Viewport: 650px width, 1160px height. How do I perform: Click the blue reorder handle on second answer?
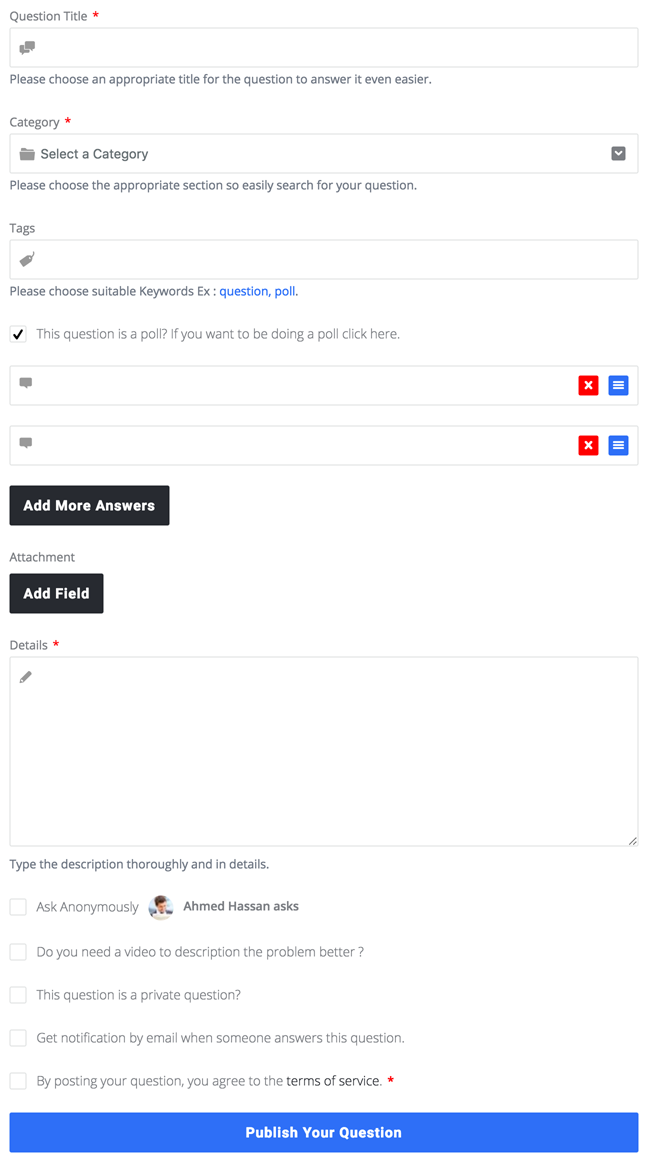point(619,445)
